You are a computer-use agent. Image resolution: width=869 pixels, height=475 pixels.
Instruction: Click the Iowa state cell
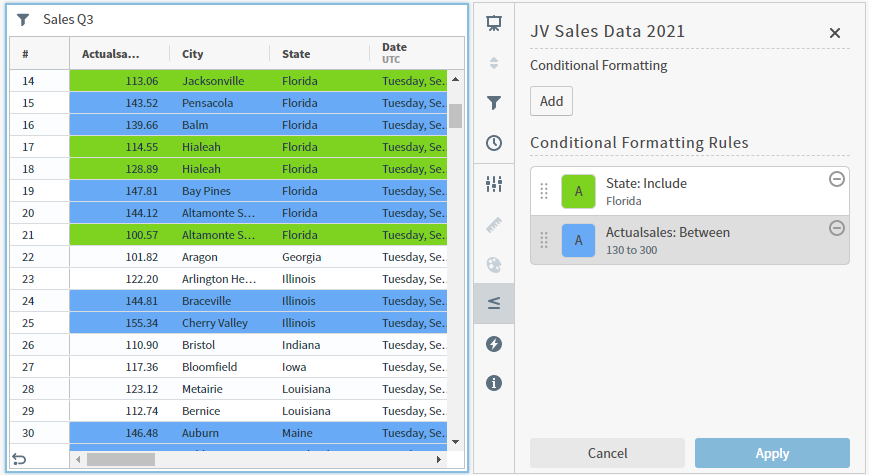[319, 367]
